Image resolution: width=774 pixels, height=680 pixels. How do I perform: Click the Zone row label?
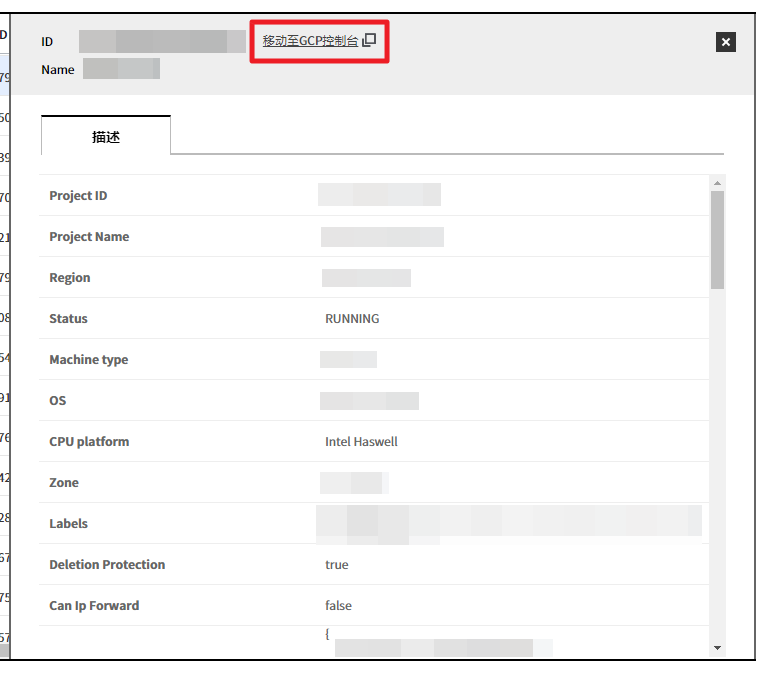(x=64, y=483)
